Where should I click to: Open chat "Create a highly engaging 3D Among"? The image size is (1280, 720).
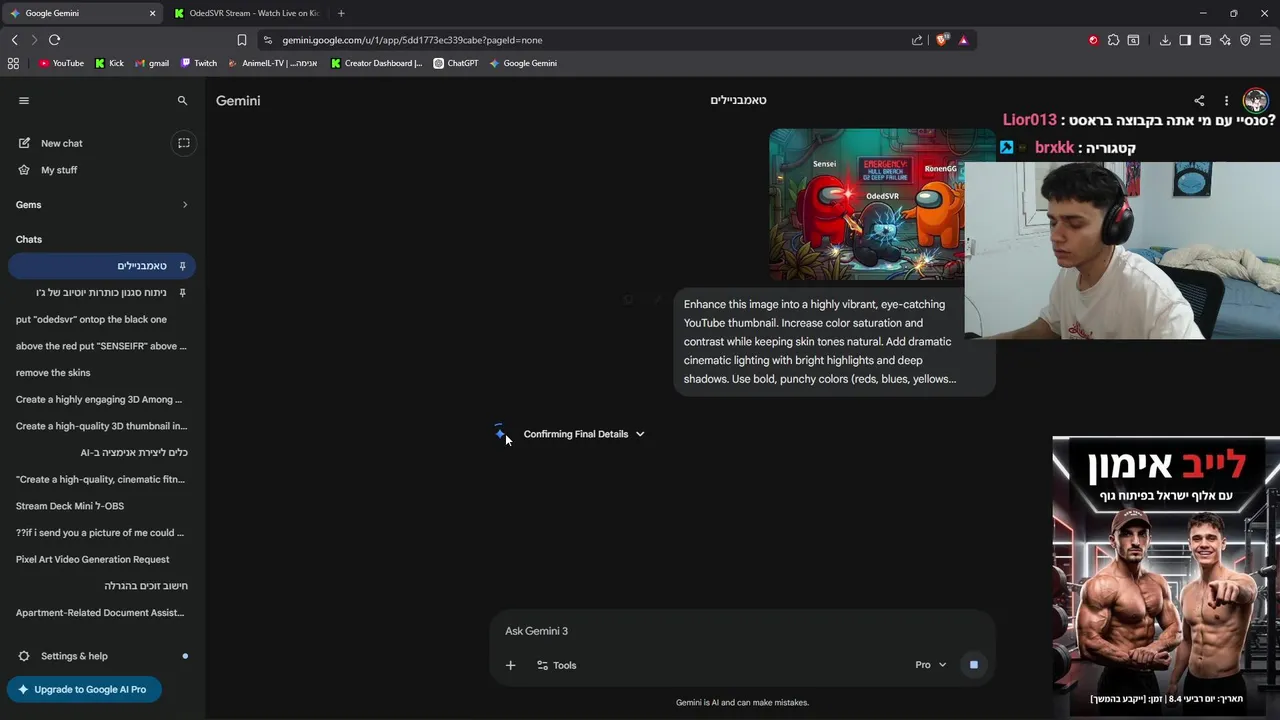click(x=101, y=399)
